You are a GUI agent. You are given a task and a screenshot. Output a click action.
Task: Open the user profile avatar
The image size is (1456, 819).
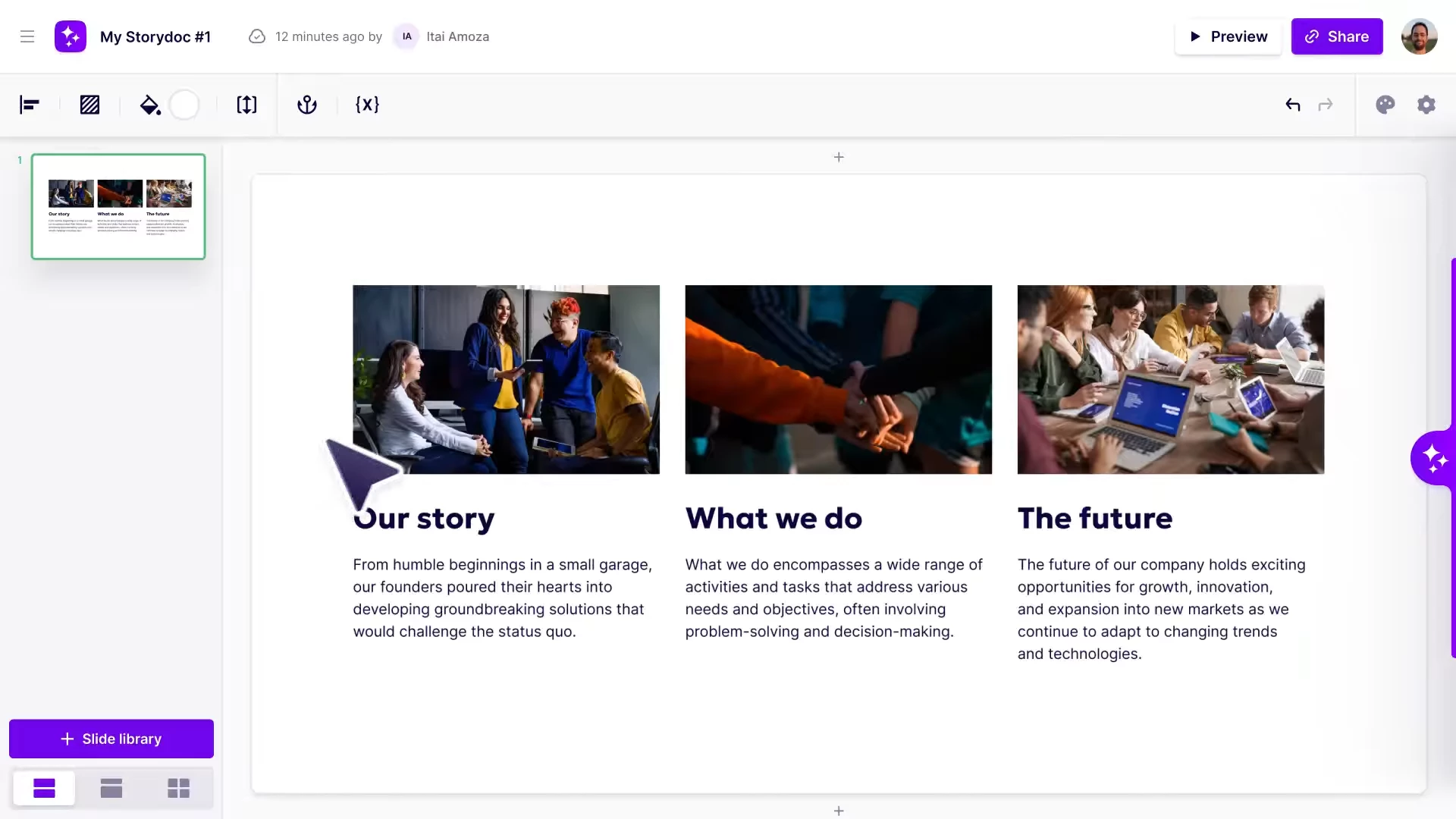click(x=1420, y=36)
